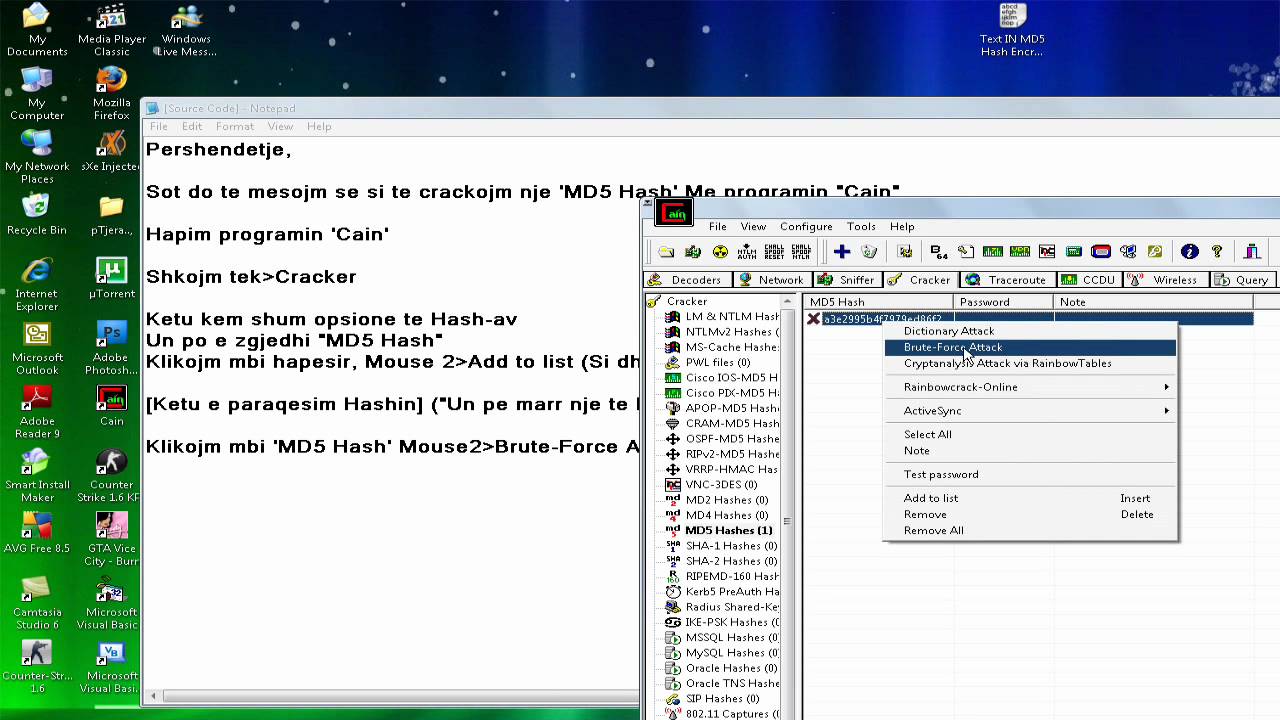Open the Base64 password decoder icon
The height and width of the screenshot is (720, 1280).
[x=938, y=252]
